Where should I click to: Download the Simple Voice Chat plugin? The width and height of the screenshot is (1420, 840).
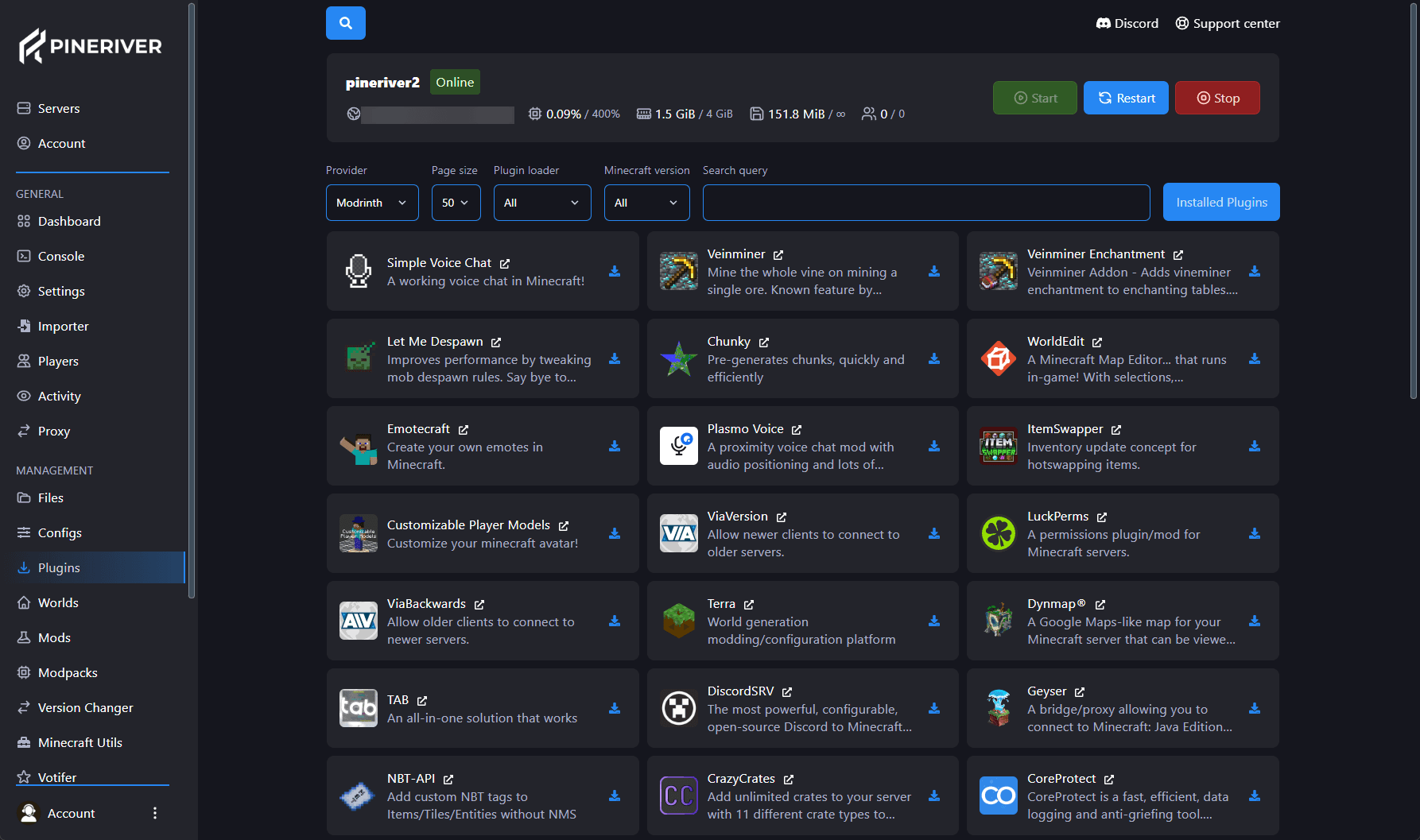pyautogui.click(x=615, y=272)
